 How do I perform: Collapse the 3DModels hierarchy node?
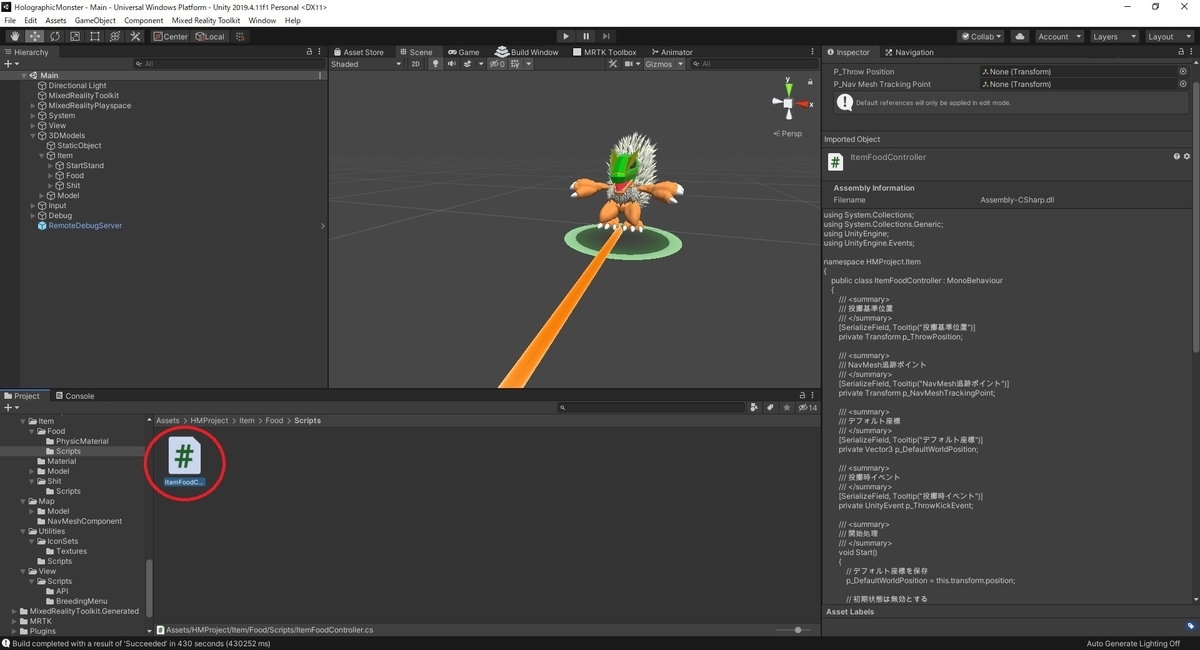click(33, 136)
